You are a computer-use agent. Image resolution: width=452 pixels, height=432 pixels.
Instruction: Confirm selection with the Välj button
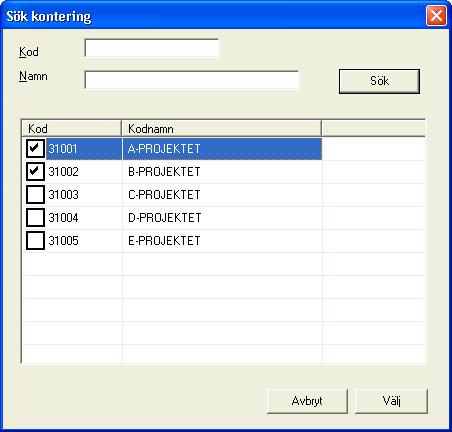click(391, 401)
